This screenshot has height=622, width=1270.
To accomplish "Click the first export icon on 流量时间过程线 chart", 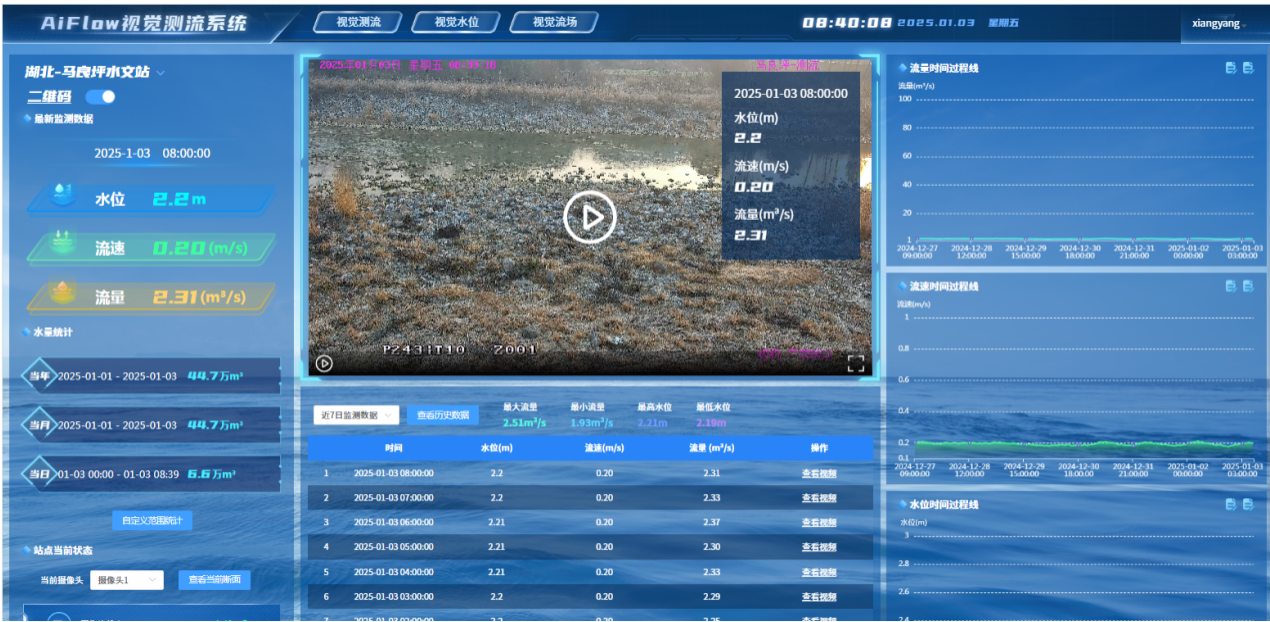I will (1231, 68).
